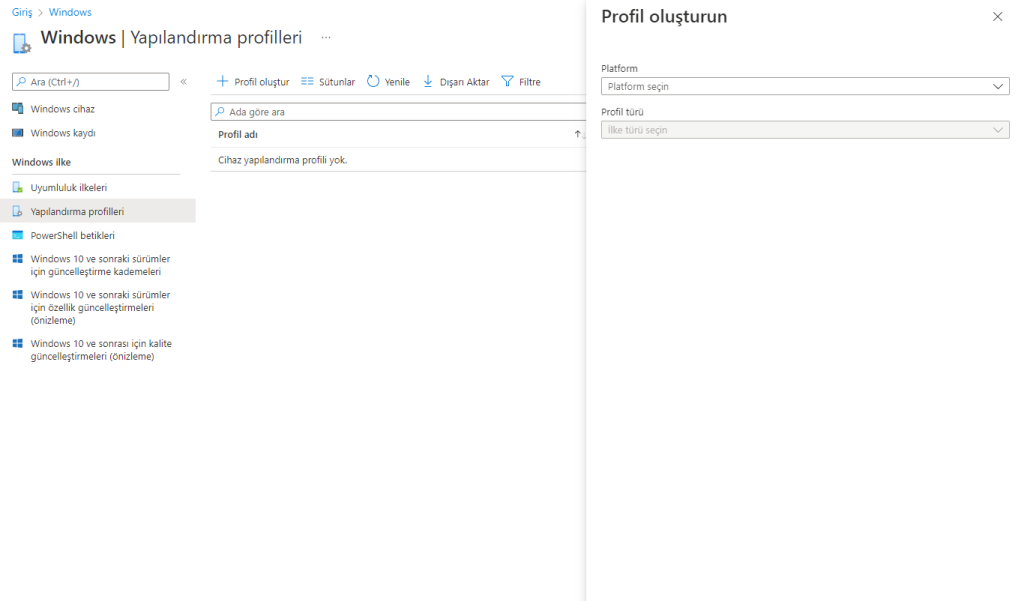Viewport: 1024px width, 601px height.
Task: Select Yapılandırma profilleri menu item
Action: 77,211
